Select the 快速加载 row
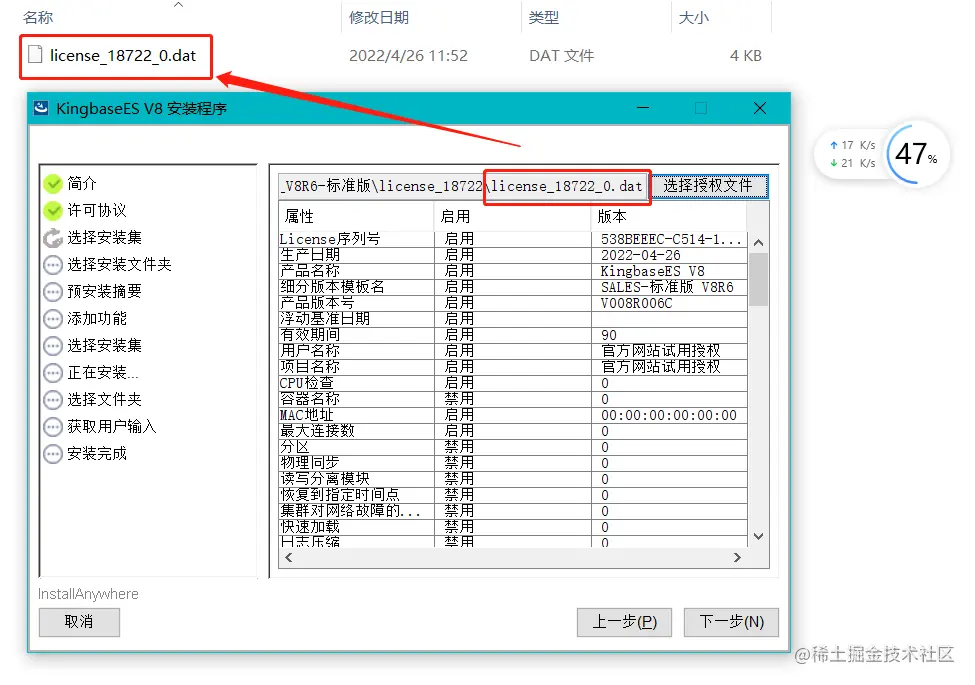Viewport: 975px width, 685px height. (x=513, y=527)
